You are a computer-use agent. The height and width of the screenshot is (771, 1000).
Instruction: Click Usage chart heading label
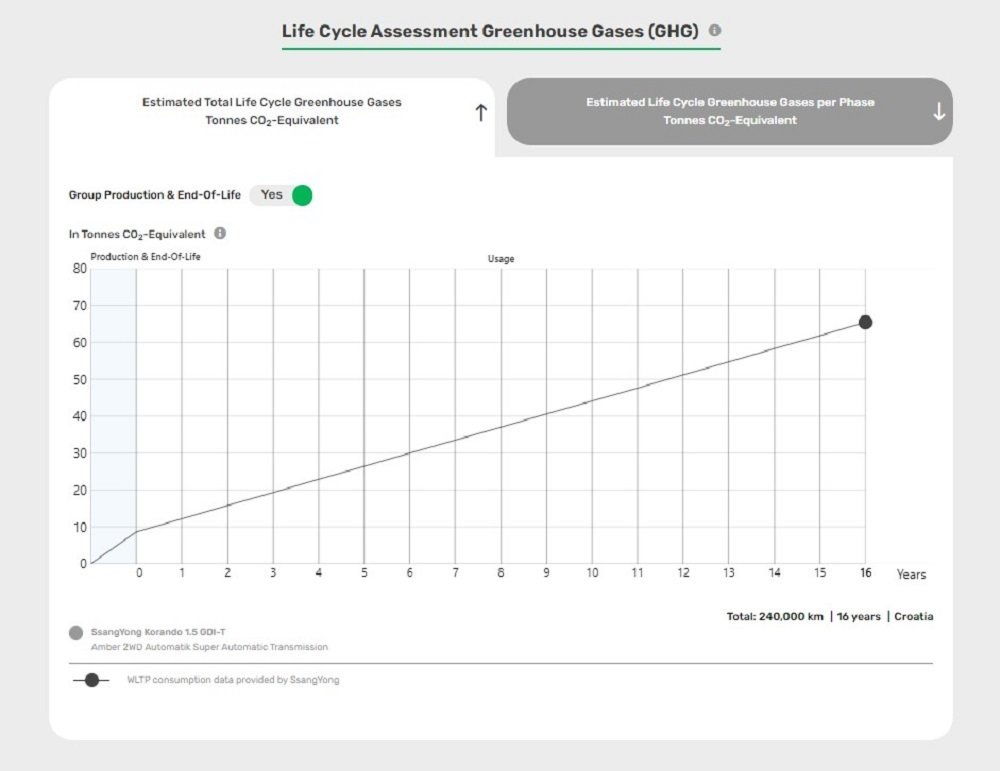(501, 259)
